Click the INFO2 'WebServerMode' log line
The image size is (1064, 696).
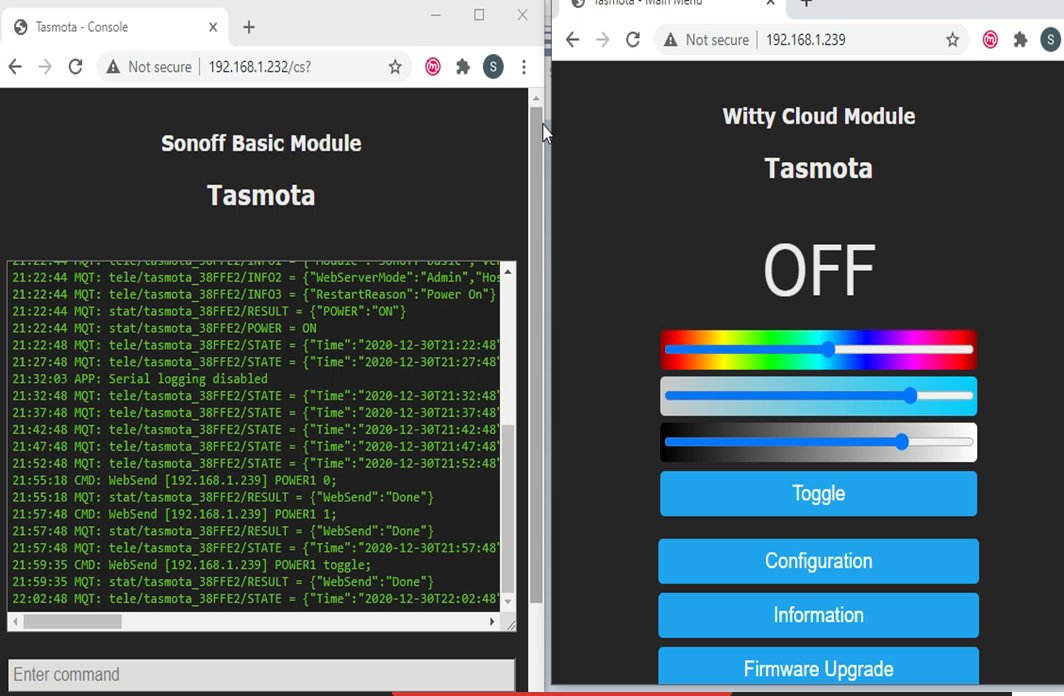pyautogui.click(x=256, y=277)
